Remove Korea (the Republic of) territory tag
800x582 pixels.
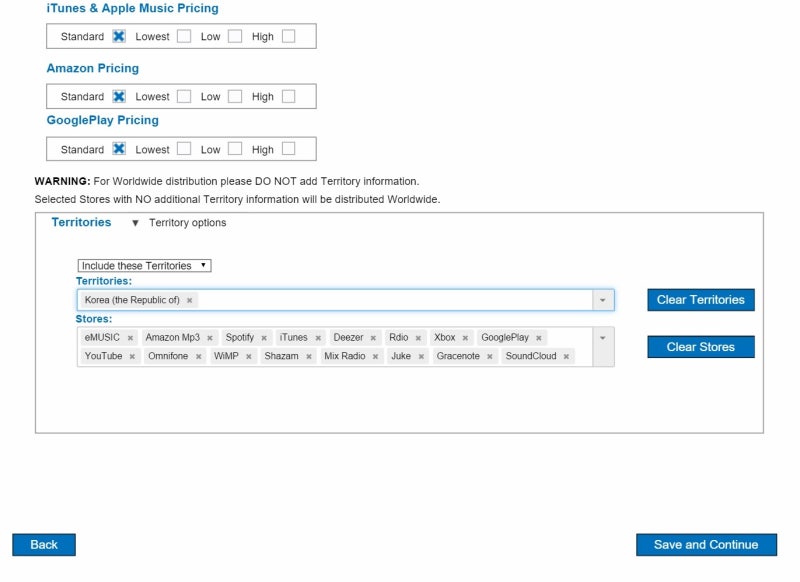tap(189, 300)
